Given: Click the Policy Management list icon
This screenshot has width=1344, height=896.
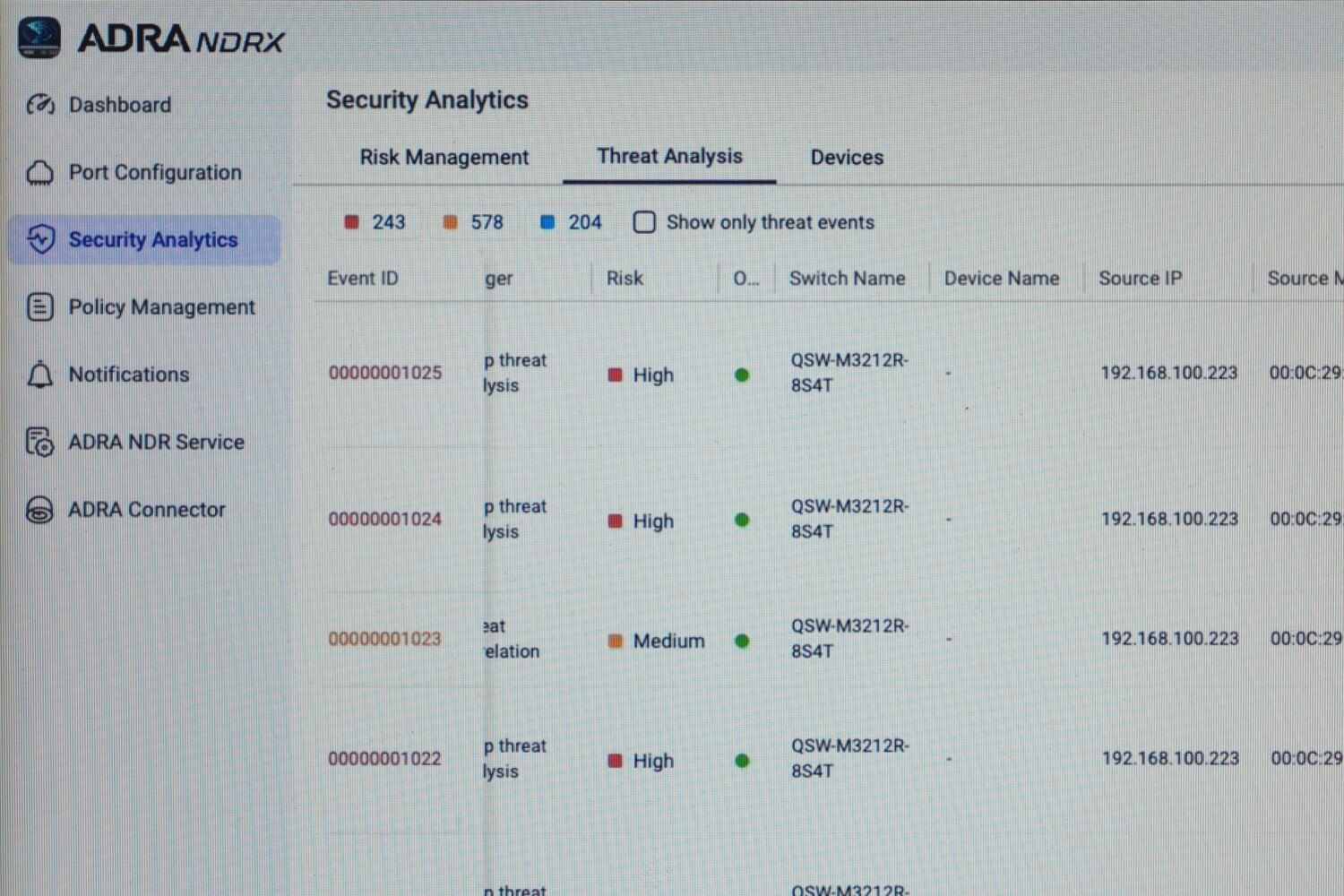Looking at the screenshot, I should 40,307.
